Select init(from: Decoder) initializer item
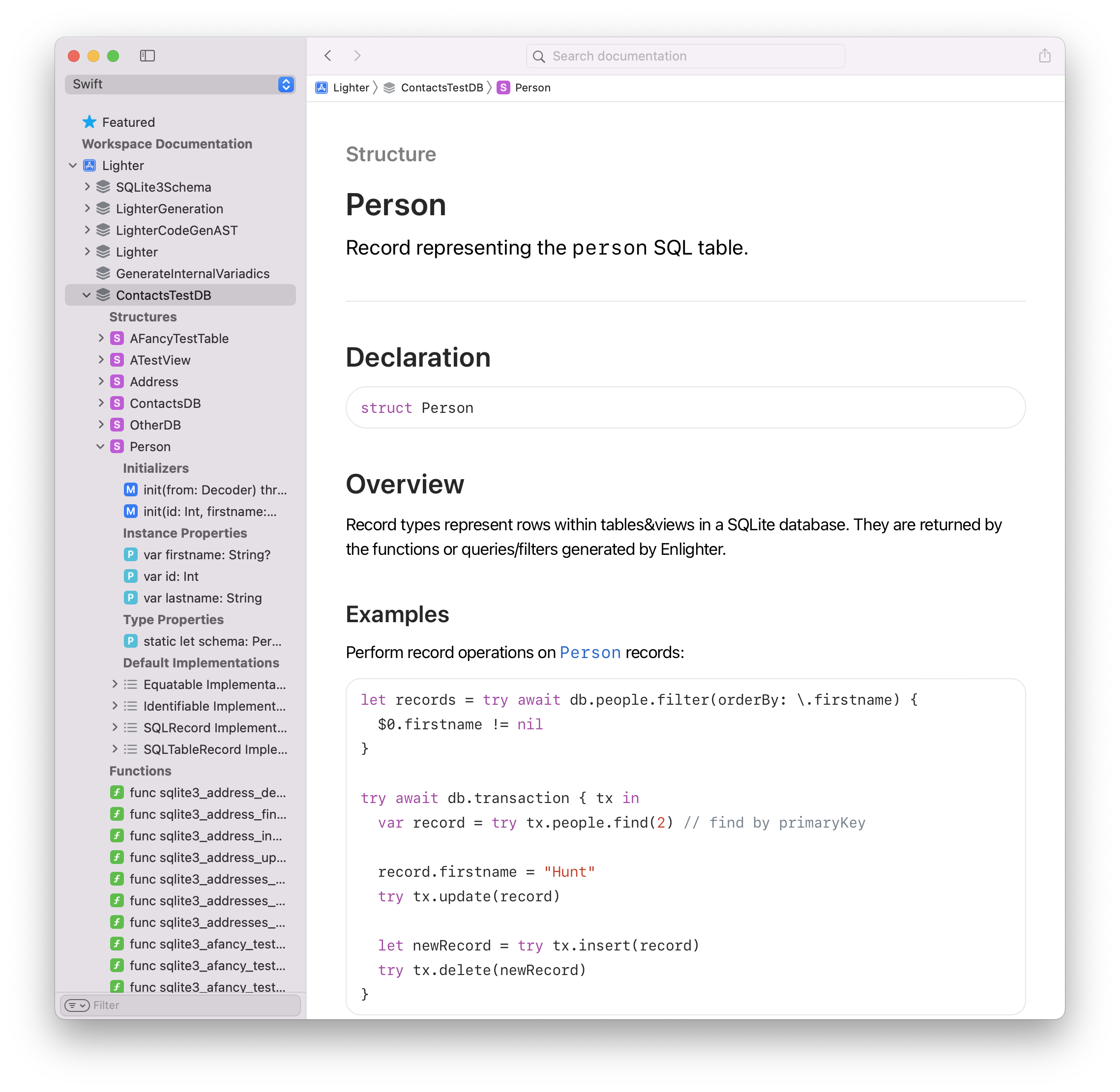Screen dimensions: 1120x1092 coord(214,490)
